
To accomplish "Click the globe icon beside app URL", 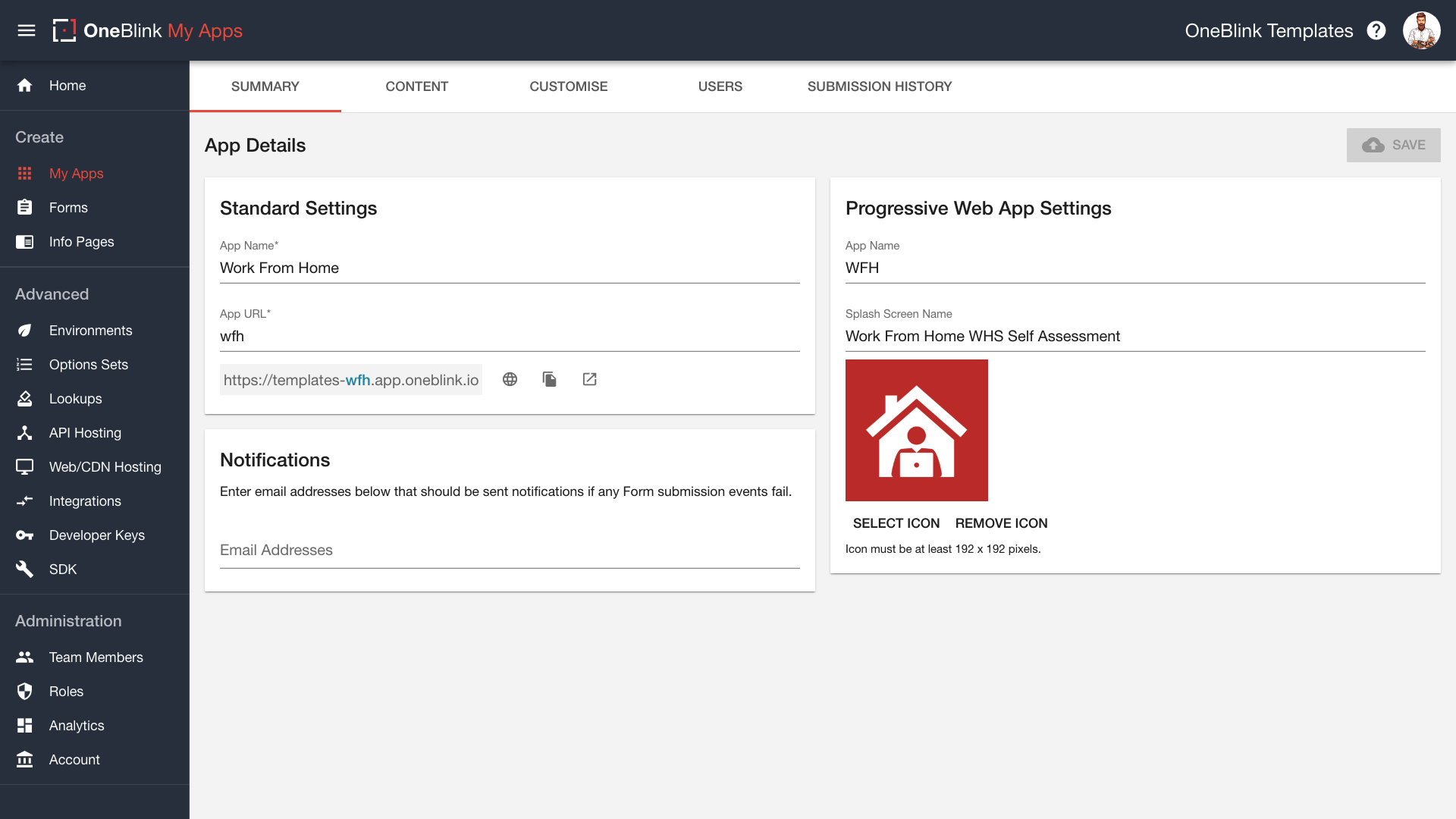I will [510, 379].
